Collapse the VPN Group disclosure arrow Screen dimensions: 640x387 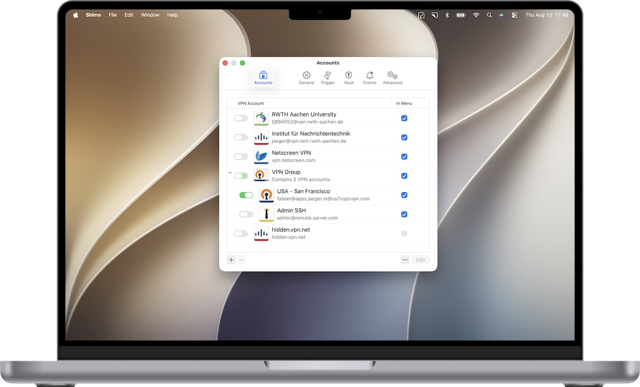click(x=230, y=173)
